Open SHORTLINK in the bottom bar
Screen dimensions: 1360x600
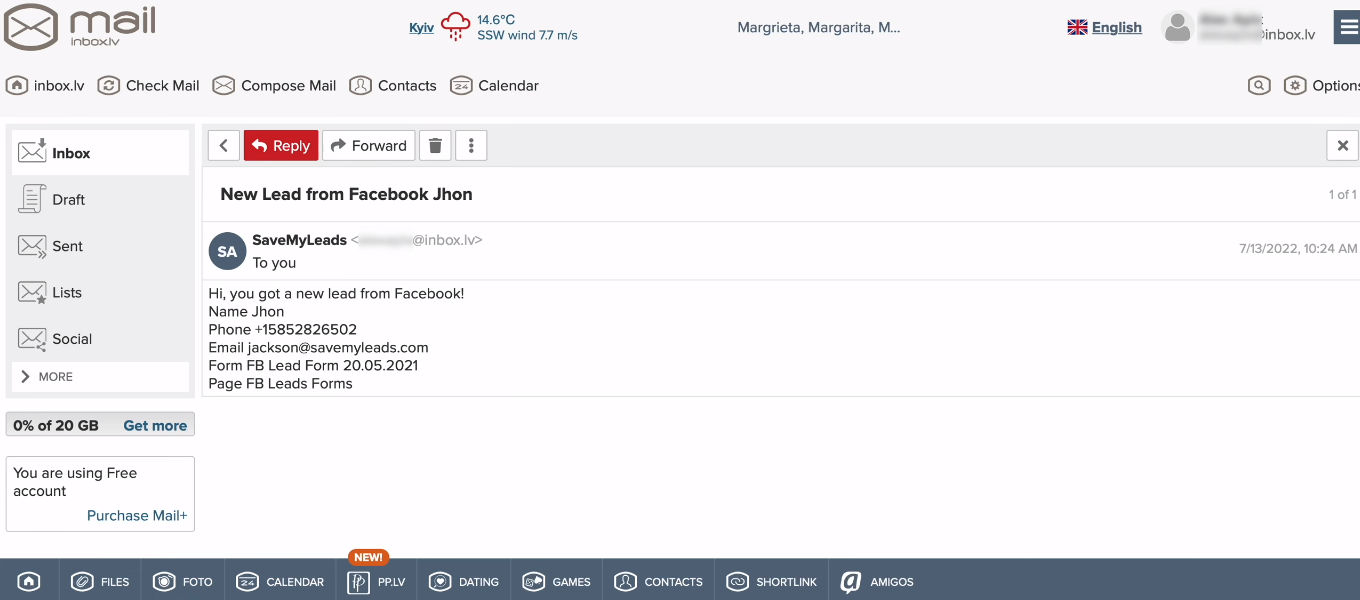coord(772,582)
